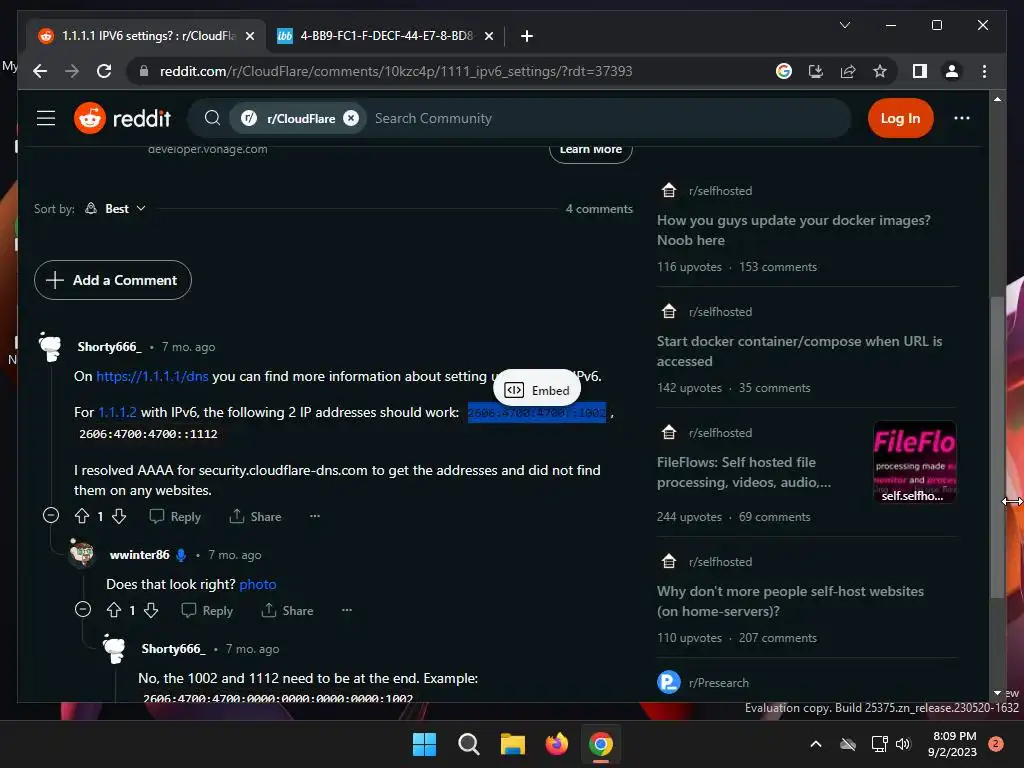
Task: Bookmark this tab with the star icon
Action: click(x=880, y=71)
